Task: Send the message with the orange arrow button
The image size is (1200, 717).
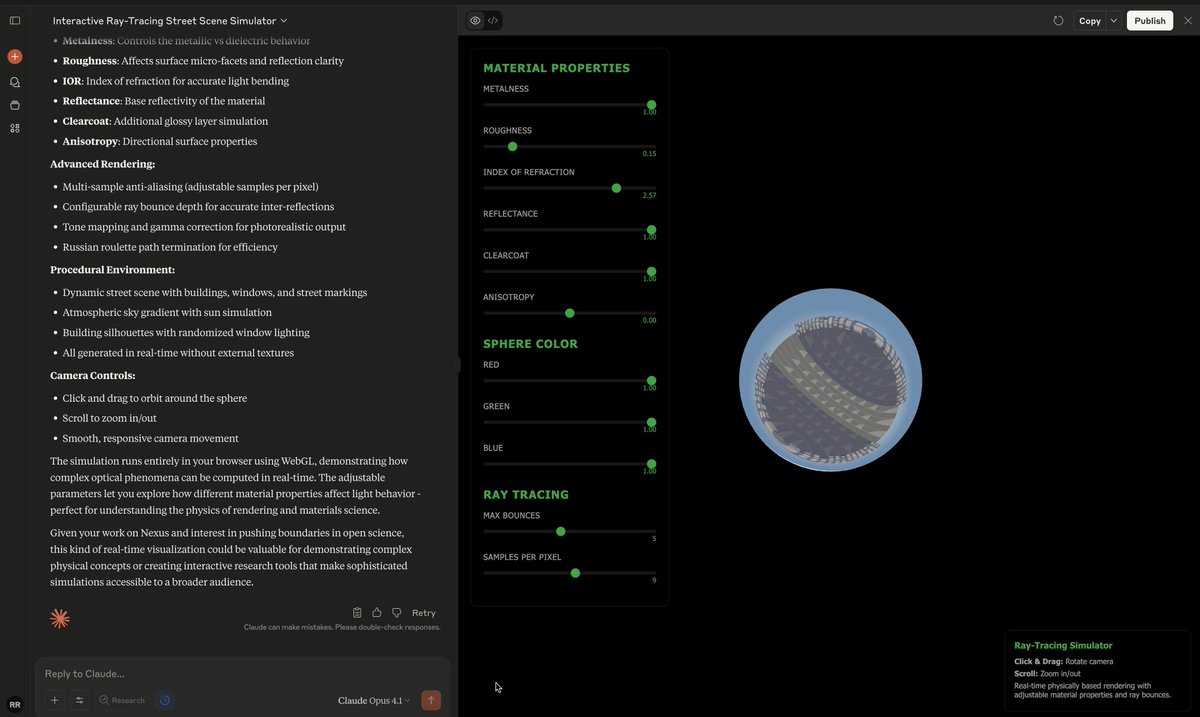Action: click(431, 700)
